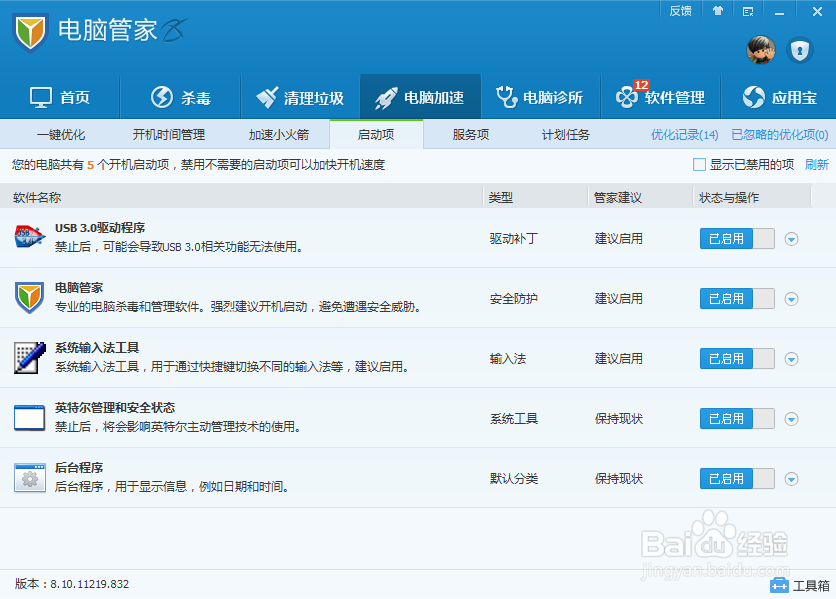
Task: Toggle 已启用 switch for USB 3.0驱动程序
Action: 737,238
